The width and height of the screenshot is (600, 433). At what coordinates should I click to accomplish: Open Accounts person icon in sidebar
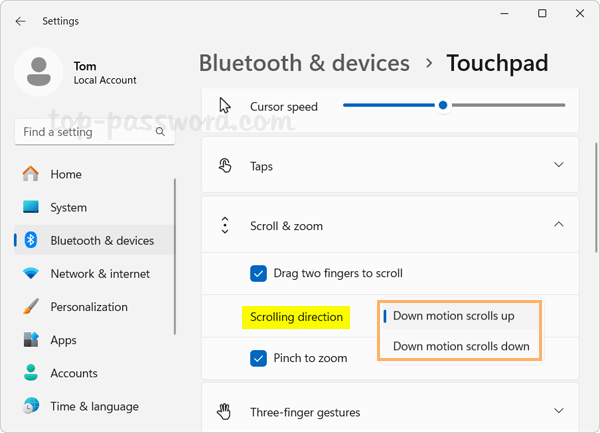31,373
